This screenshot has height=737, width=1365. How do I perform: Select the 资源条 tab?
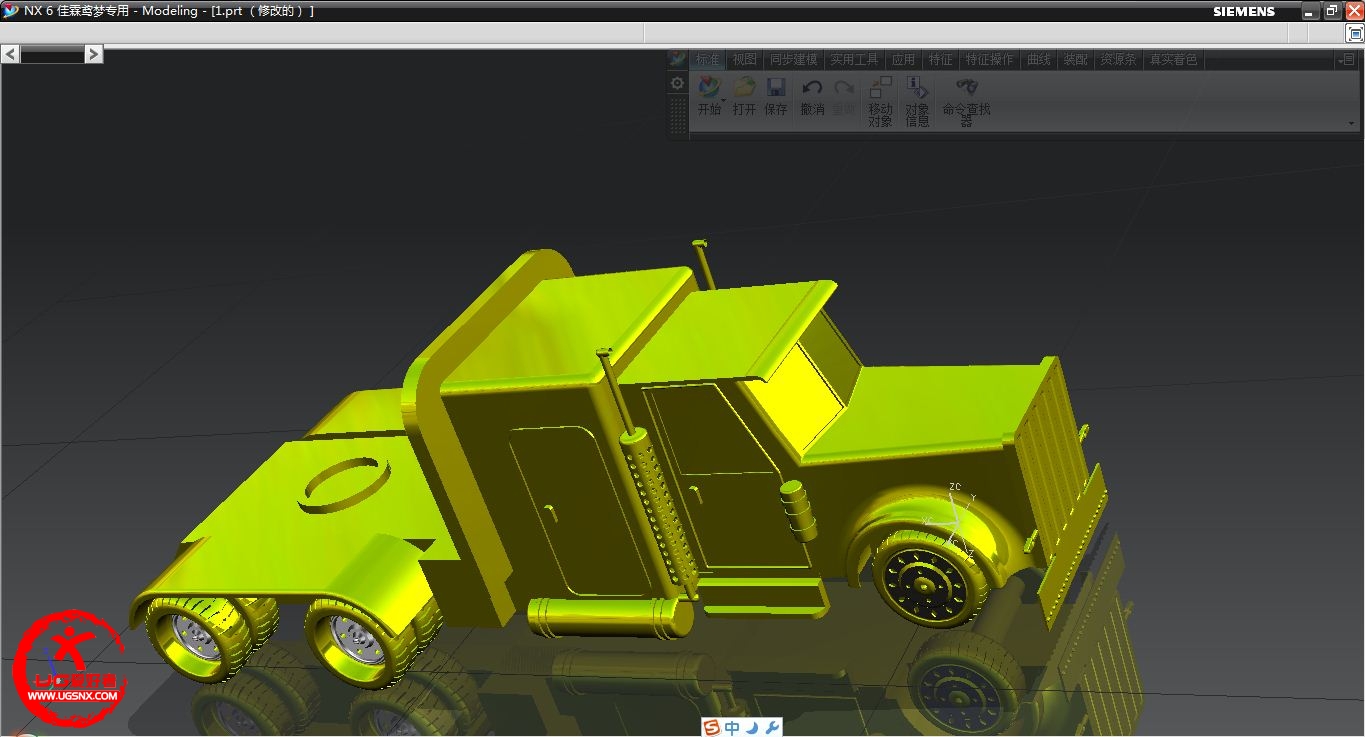pyautogui.click(x=1118, y=59)
